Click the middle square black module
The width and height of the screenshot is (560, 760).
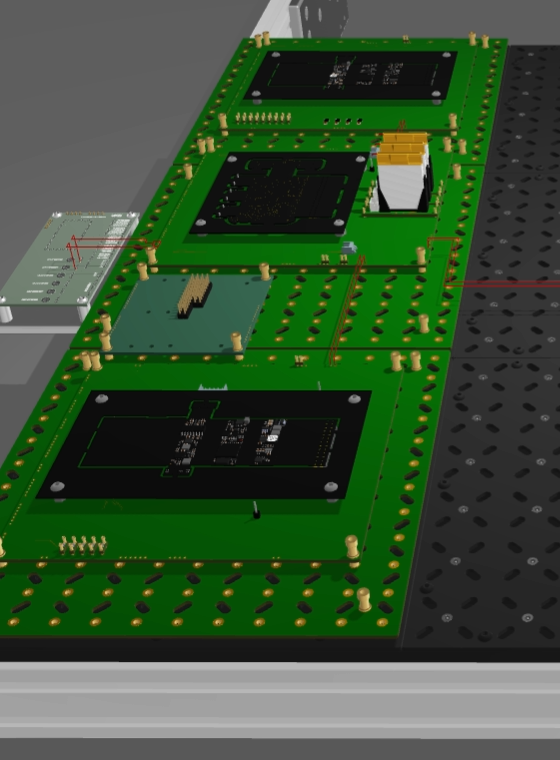[x=279, y=194]
